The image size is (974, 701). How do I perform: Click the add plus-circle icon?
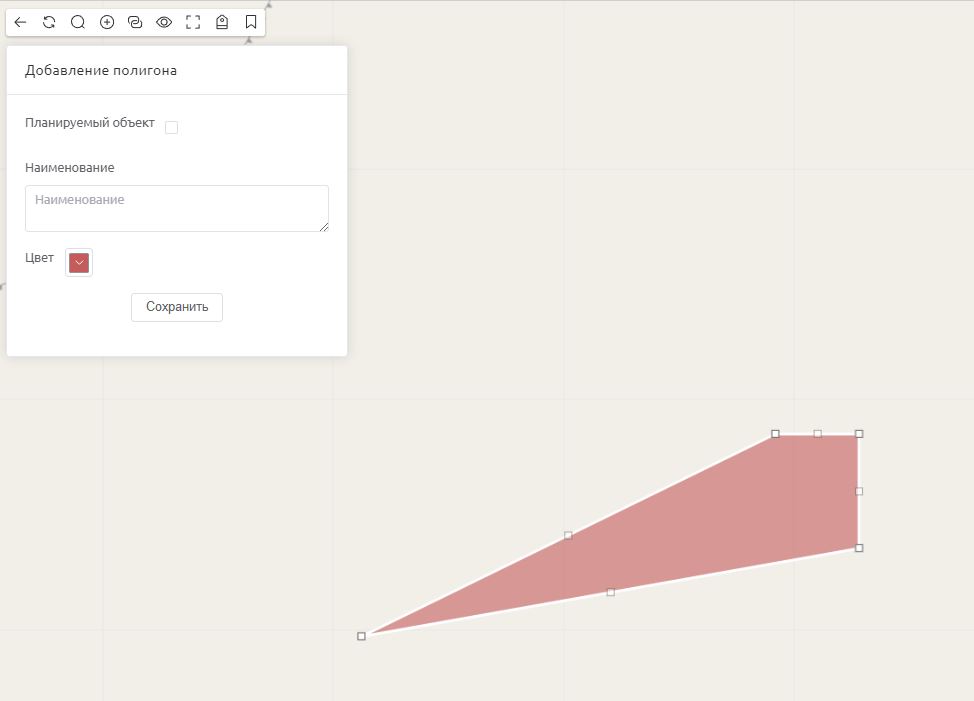click(107, 22)
